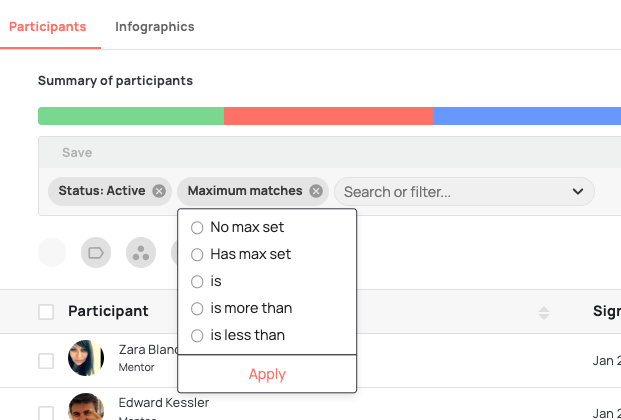Click the Apply button in filter popup

click(x=267, y=374)
